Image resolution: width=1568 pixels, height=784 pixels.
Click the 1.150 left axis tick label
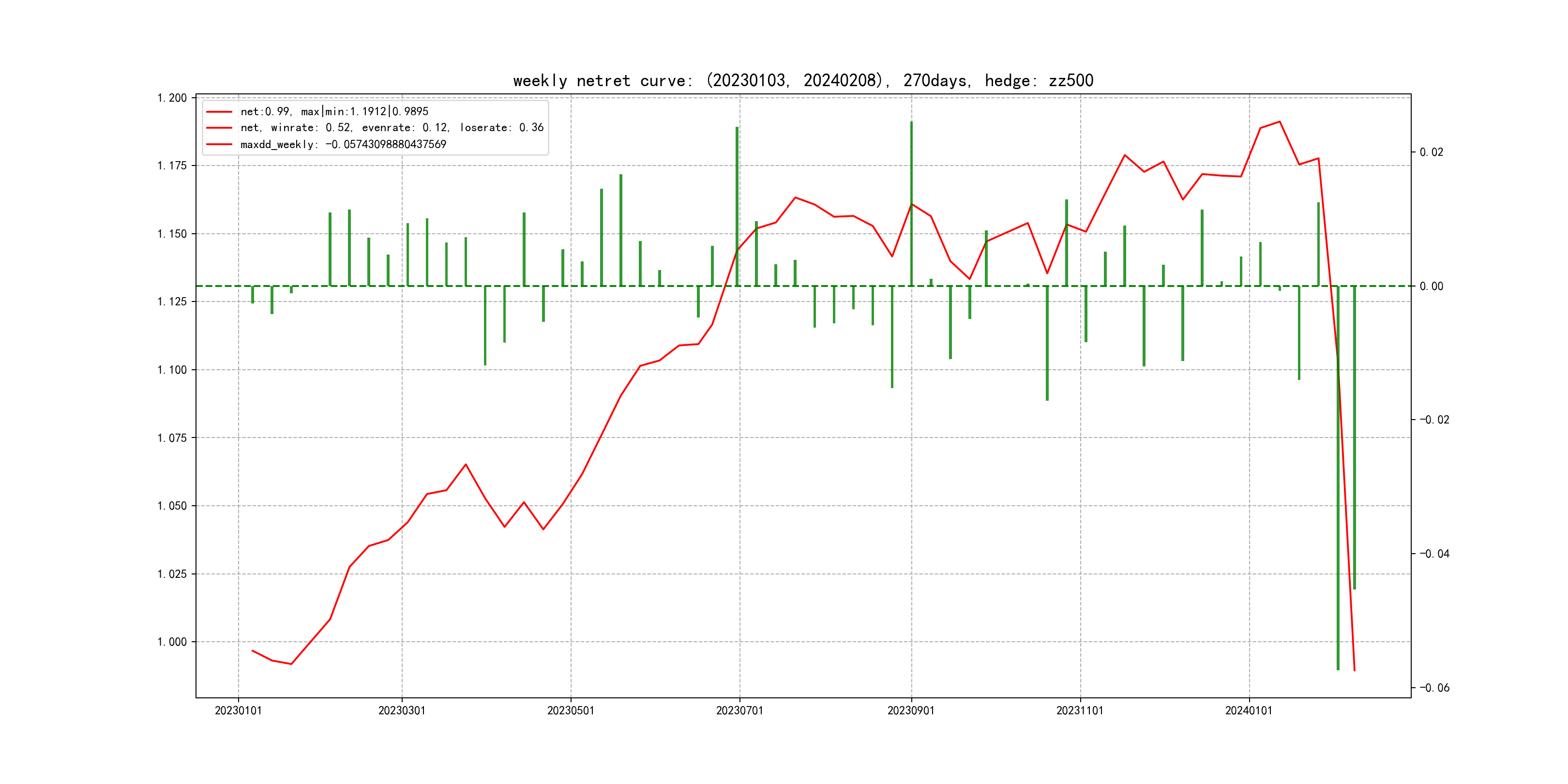click(x=172, y=234)
